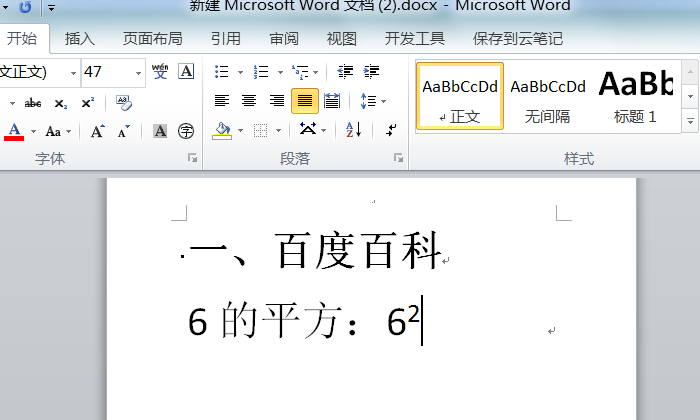Click the clear formatting icon
This screenshot has width=700, height=420.
pyautogui.click(x=124, y=103)
